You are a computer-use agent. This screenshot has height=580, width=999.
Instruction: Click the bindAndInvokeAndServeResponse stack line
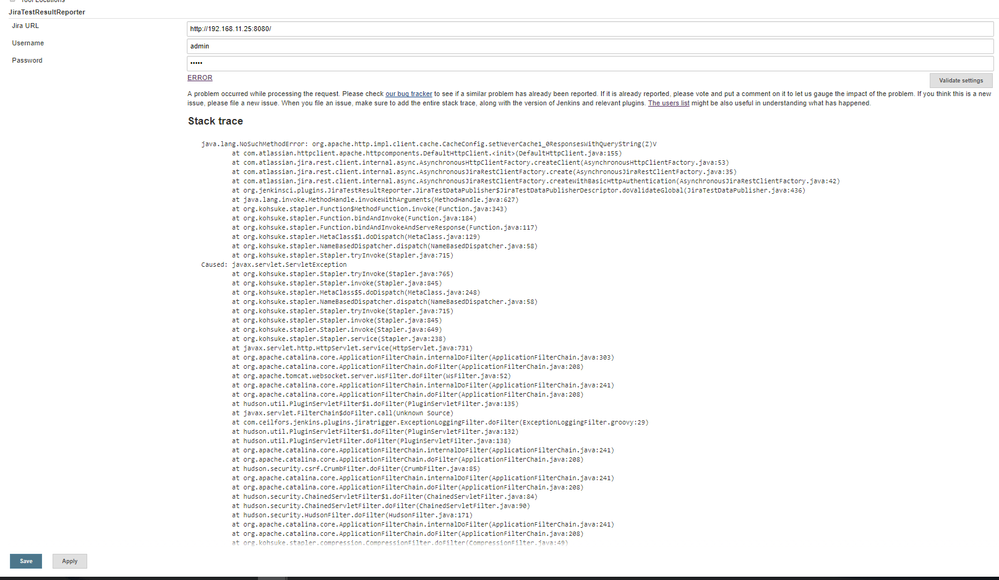pos(384,228)
